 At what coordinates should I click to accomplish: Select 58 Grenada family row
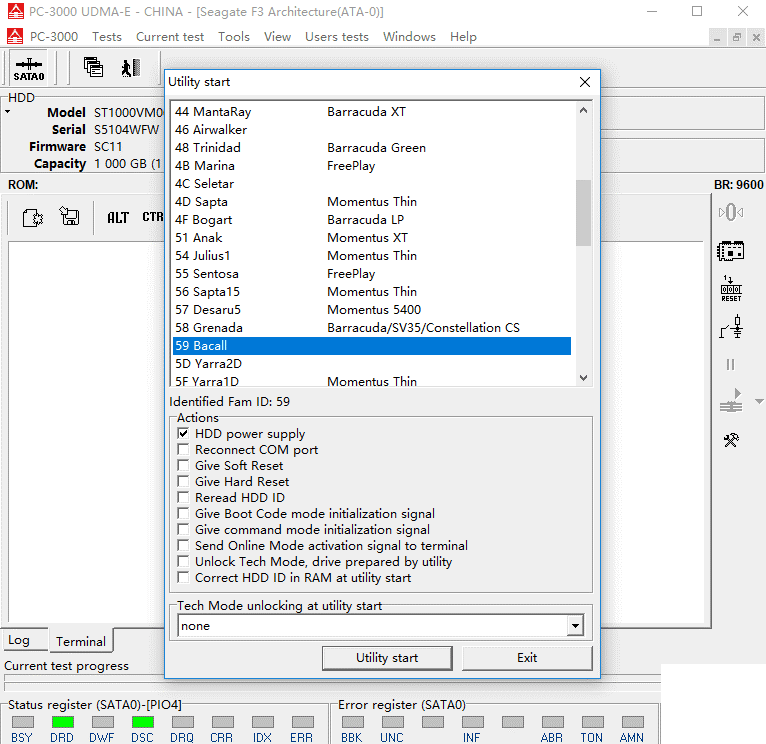coord(372,328)
